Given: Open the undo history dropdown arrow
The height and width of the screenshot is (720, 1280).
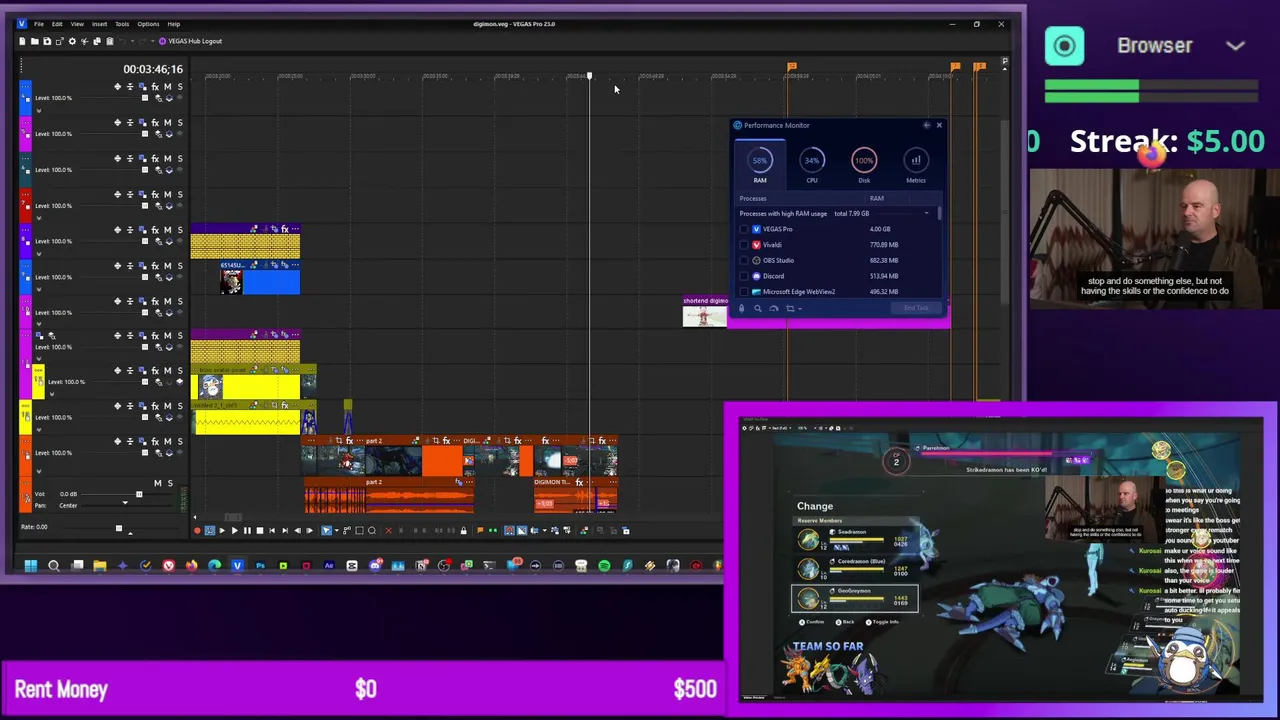Looking at the screenshot, I should click(133, 41).
